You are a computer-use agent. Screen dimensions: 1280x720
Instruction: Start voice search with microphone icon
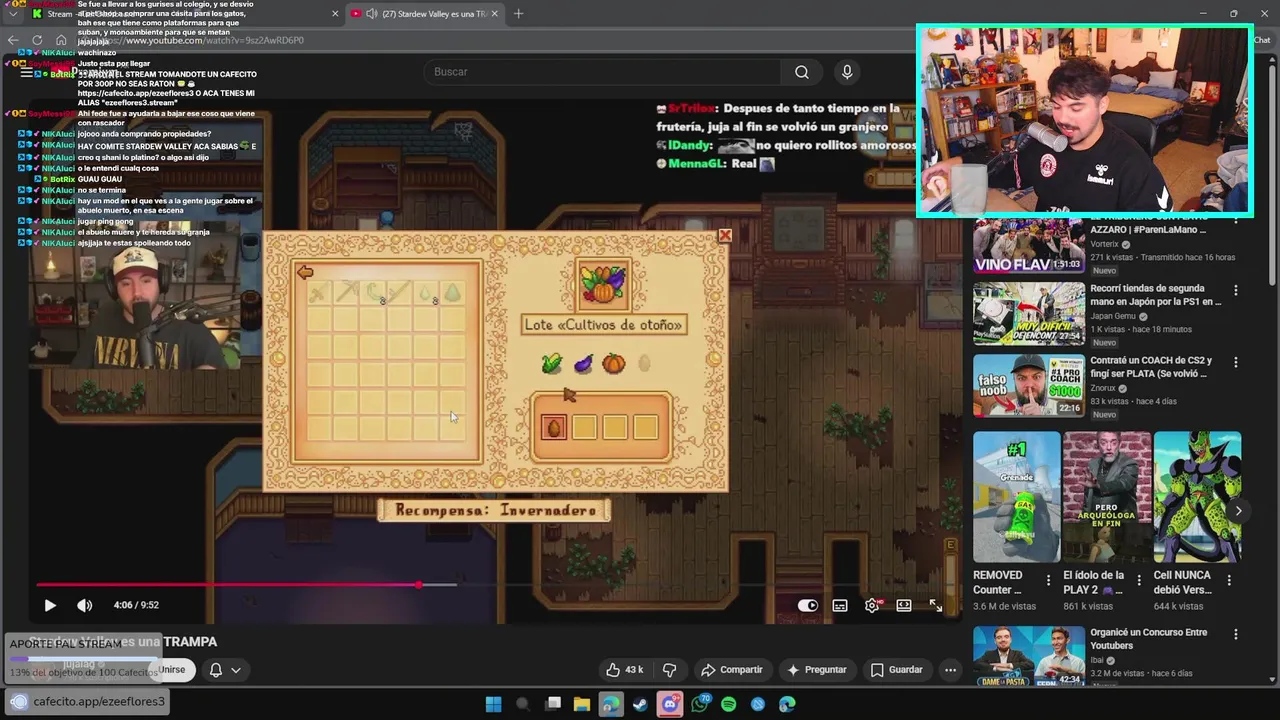point(847,72)
